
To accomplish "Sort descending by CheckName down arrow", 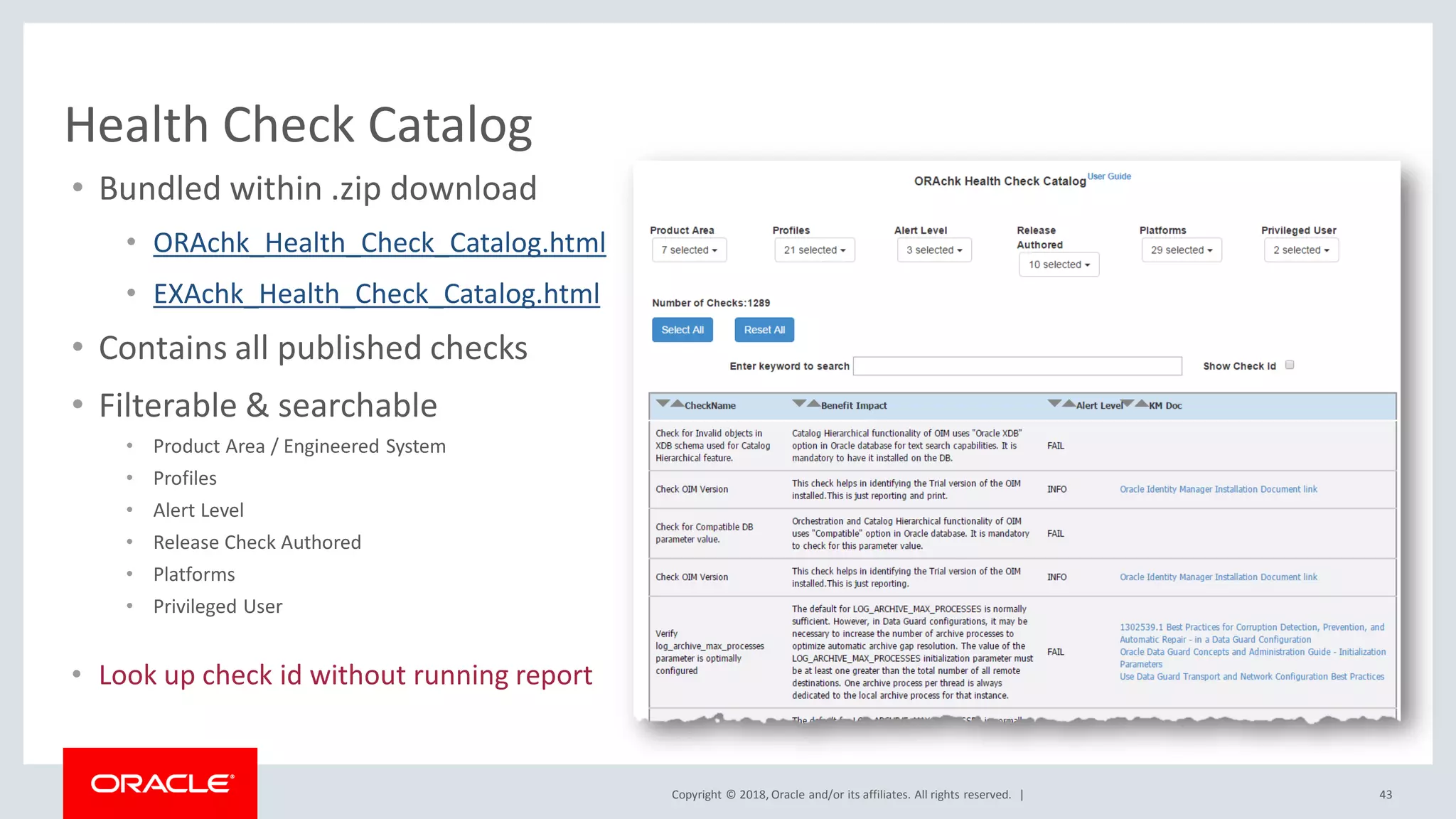I will coord(663,403).
